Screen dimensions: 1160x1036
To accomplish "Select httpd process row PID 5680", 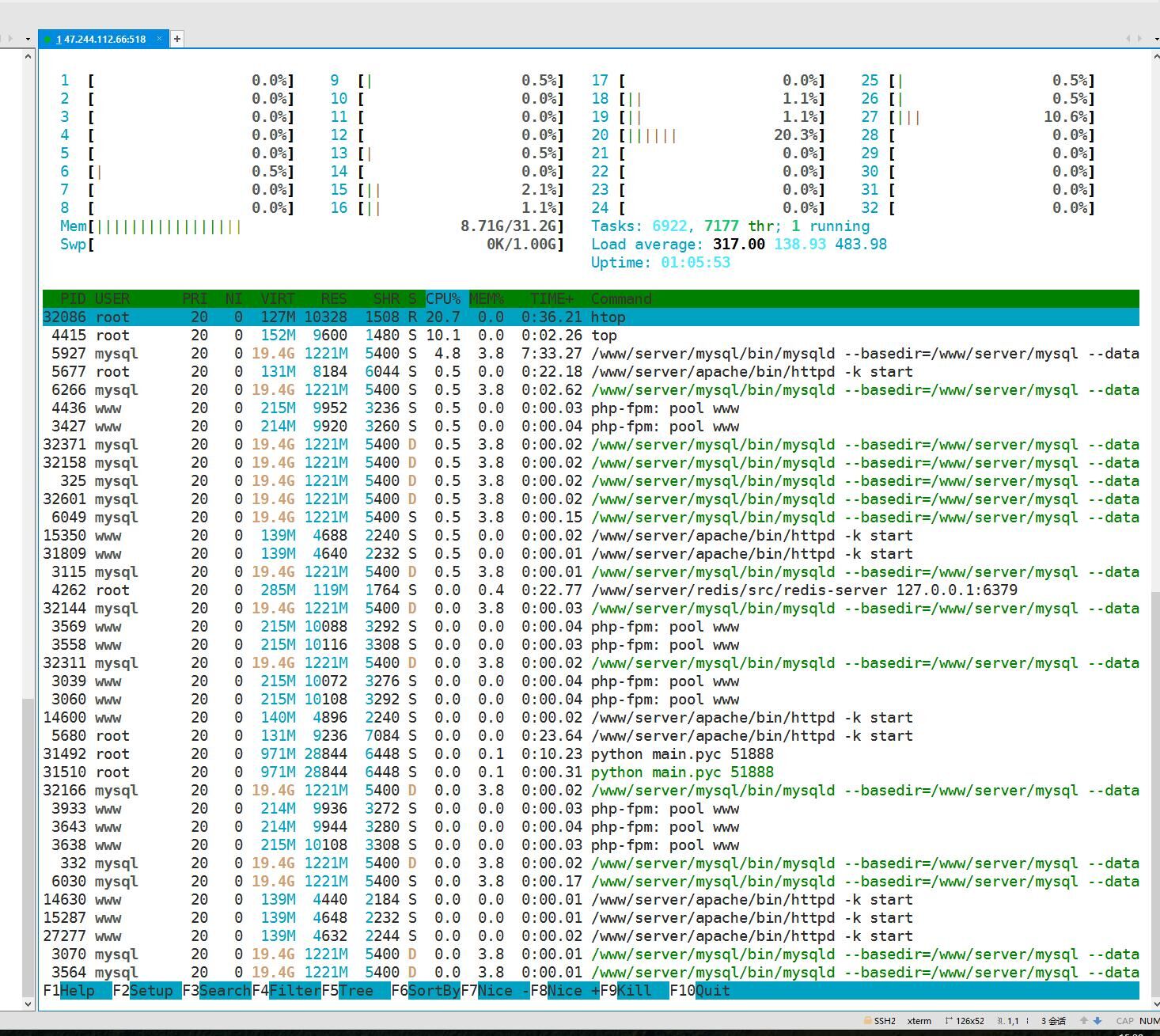I will click(591, 736).
